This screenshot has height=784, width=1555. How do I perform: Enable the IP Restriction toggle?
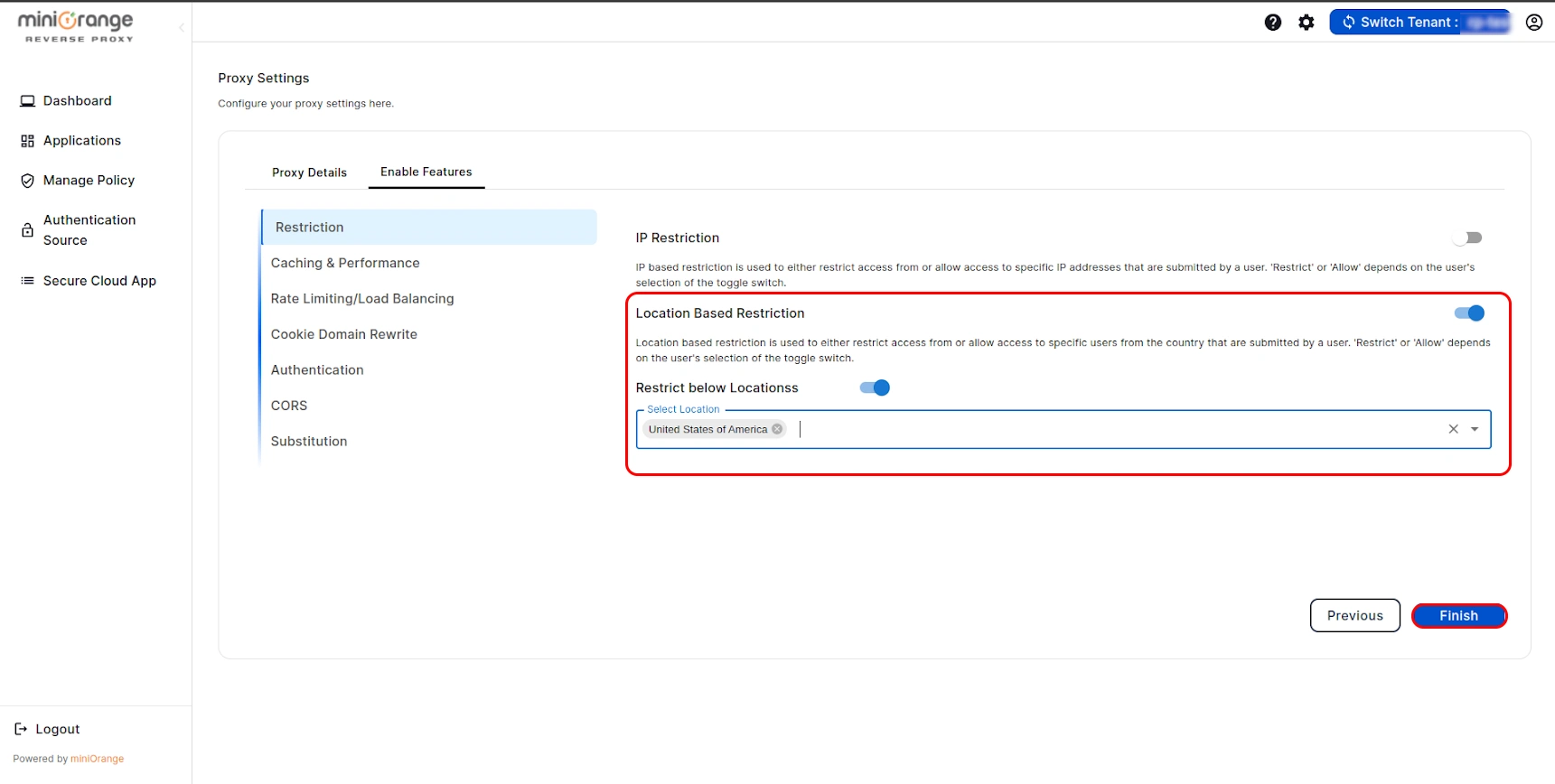(1468, 238)
